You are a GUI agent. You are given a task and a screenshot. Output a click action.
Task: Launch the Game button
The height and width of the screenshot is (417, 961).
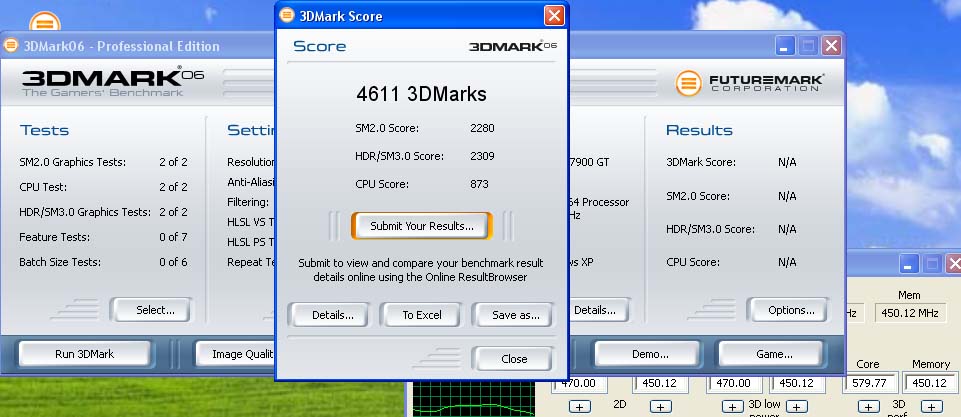(x=773, y=354)
